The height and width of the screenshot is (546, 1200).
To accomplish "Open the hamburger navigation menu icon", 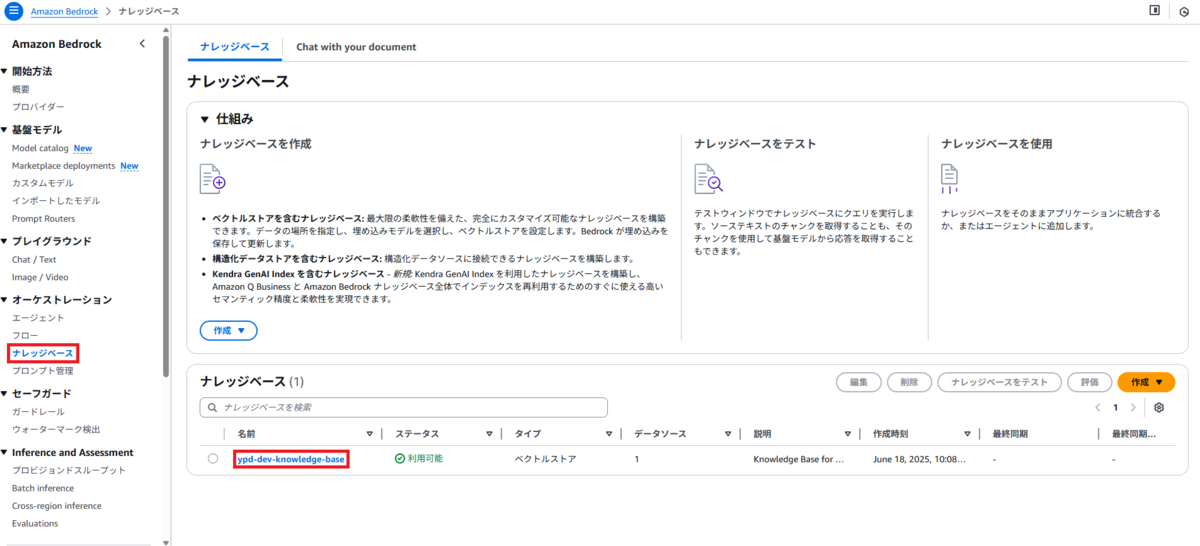I will (14, 10).
